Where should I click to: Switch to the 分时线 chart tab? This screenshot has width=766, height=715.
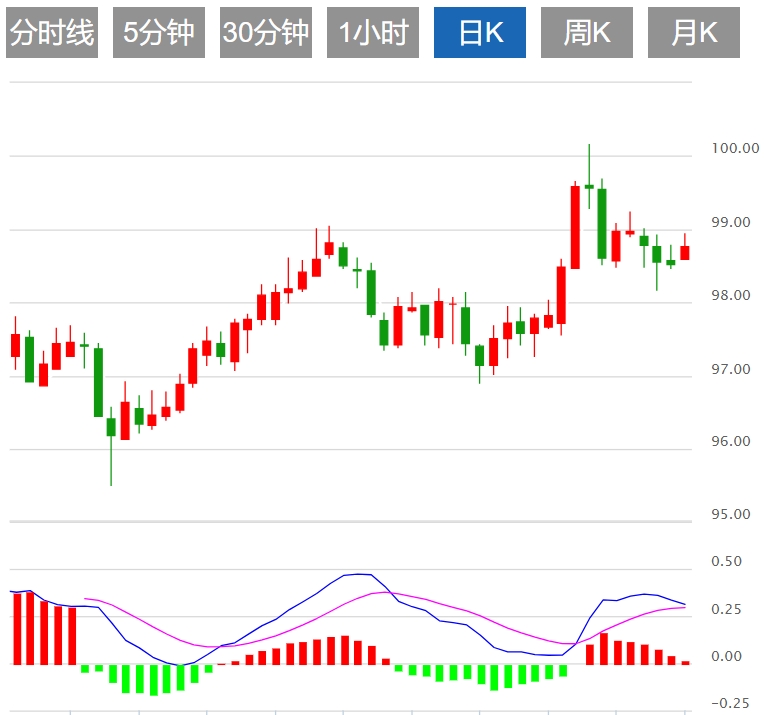52,32
